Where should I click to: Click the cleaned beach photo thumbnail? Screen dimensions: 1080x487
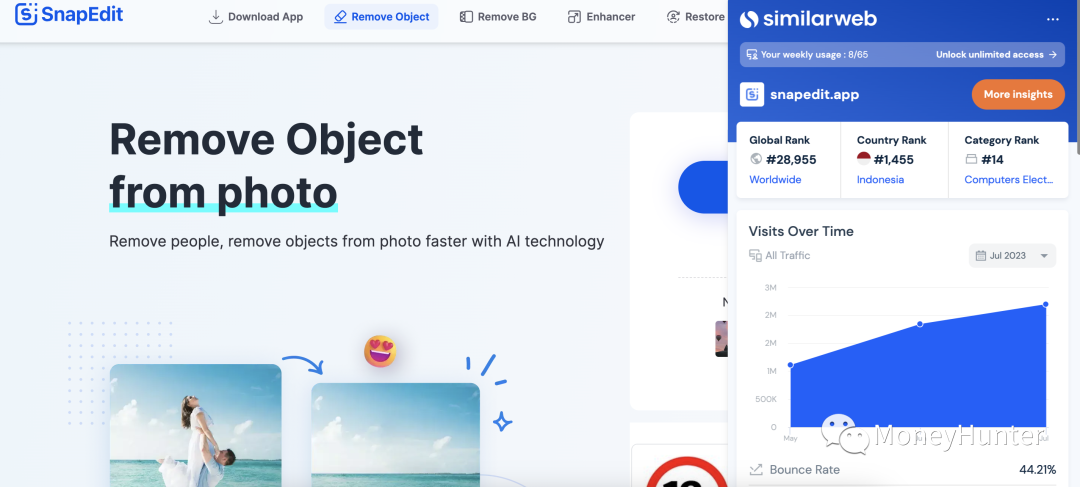pos(395,435)
